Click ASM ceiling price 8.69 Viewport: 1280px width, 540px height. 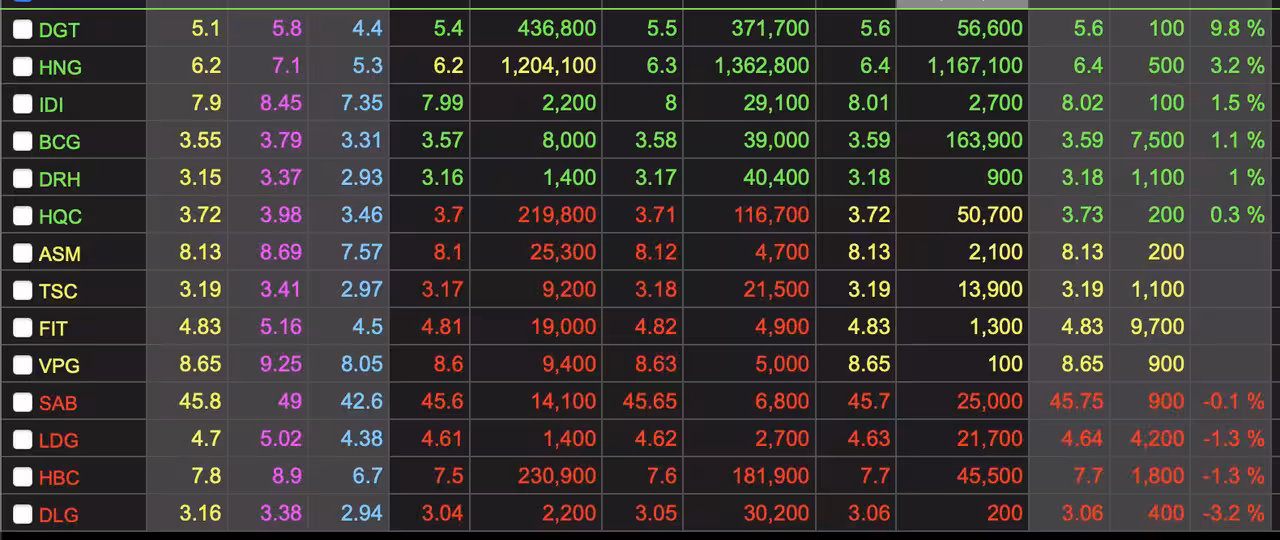[x=281, y=252]
